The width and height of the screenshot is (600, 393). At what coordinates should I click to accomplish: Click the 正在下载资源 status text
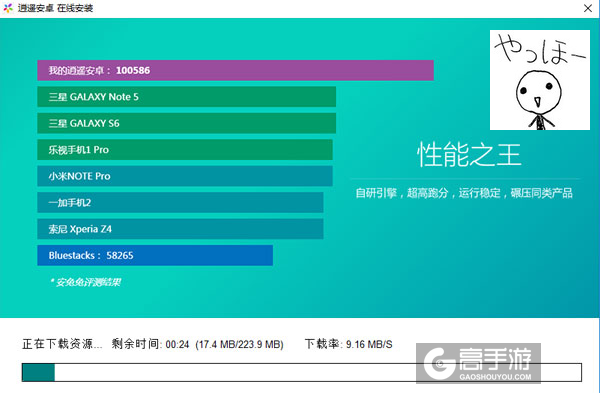[62, 344]
